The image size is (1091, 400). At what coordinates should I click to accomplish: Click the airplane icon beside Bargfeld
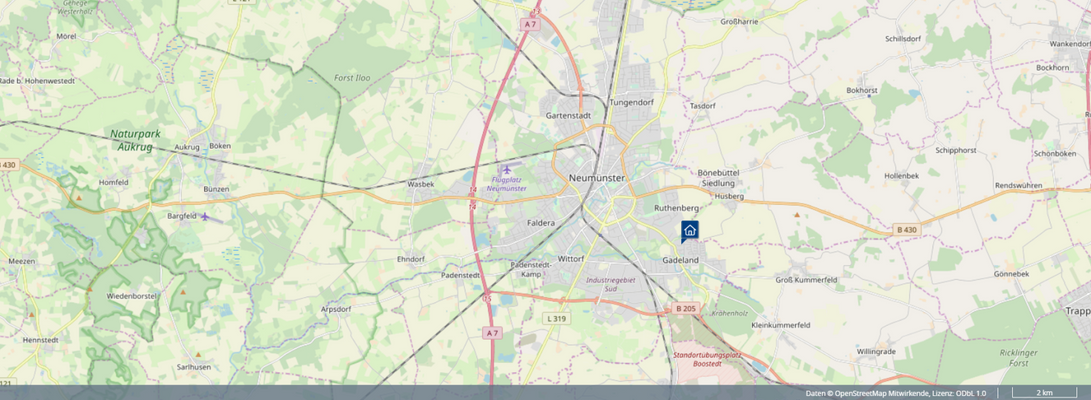(205, 216)
